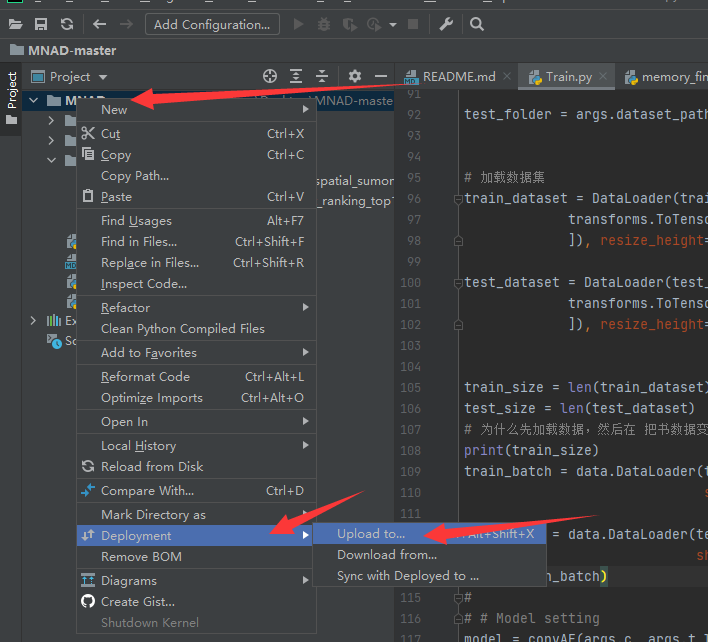
Task: Click the Debug bug icon
Action: (324, 24)
